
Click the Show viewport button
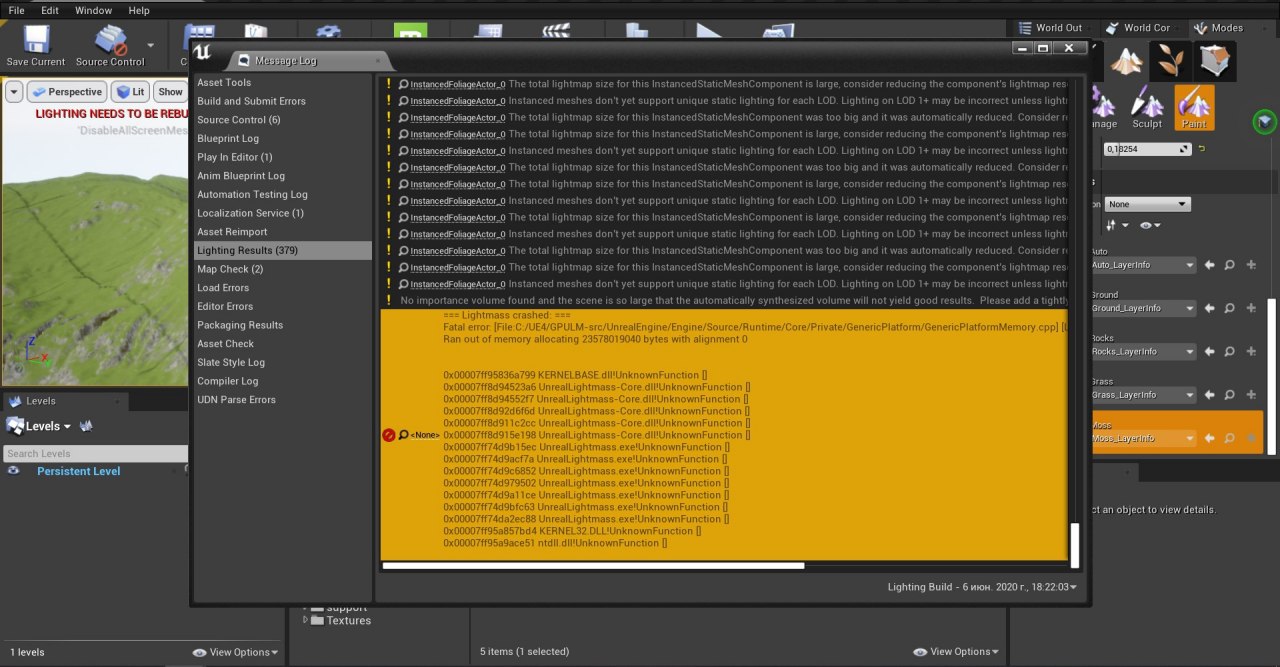click(171, 92)
